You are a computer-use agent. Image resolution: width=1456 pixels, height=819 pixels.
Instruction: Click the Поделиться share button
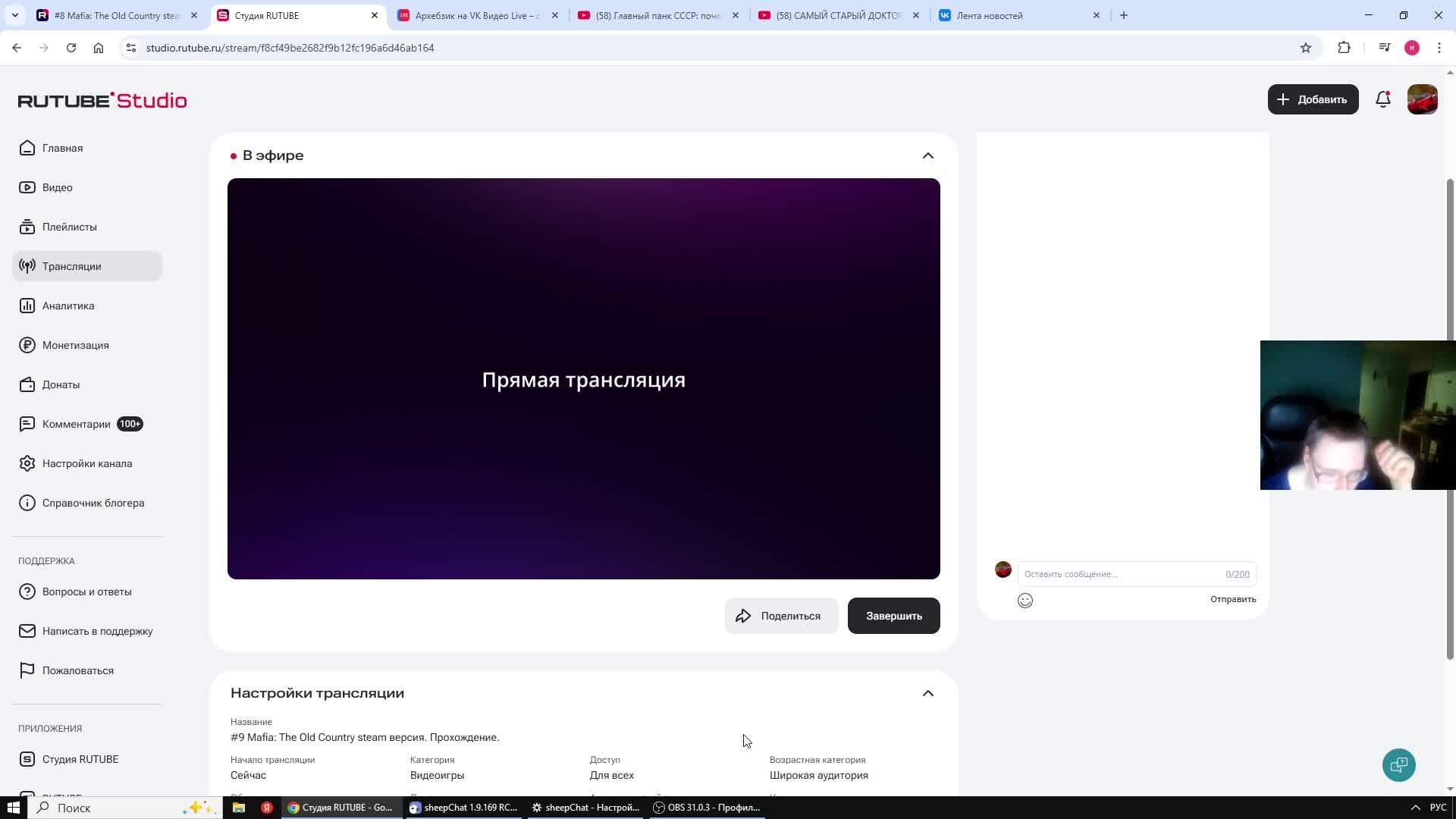[780, 616]
